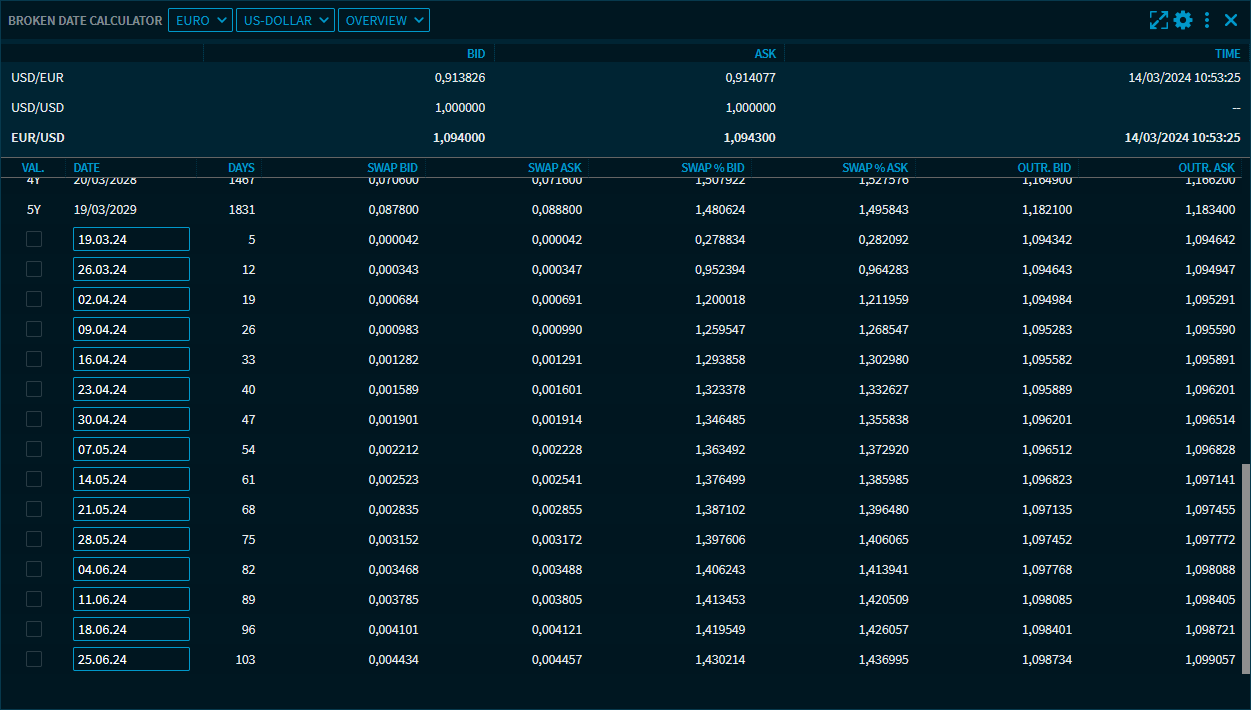Screen dimensions: 1251x710
Task: Open the three-dot more options menu
Action: (x=1207, y=20)
